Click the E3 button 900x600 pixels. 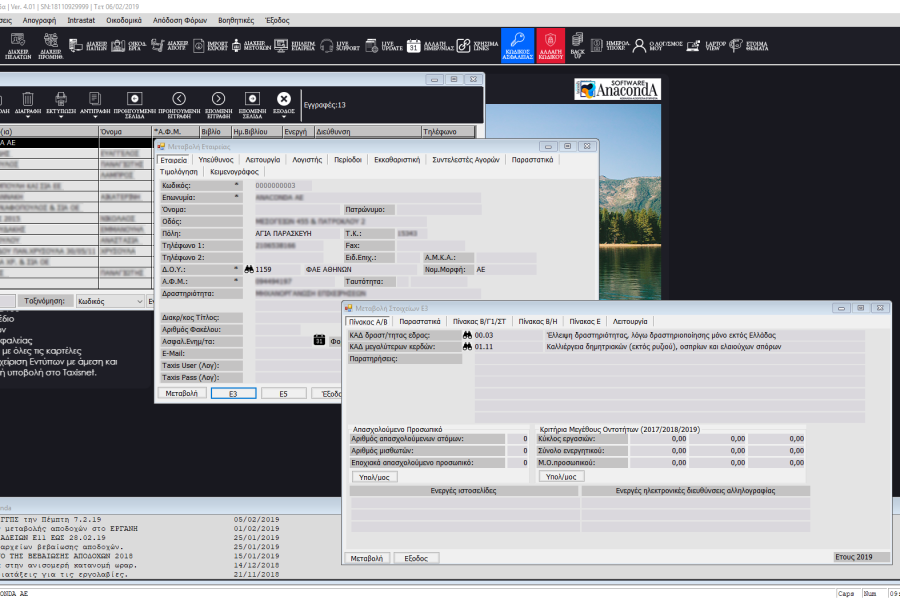click(x=233, y=394)
